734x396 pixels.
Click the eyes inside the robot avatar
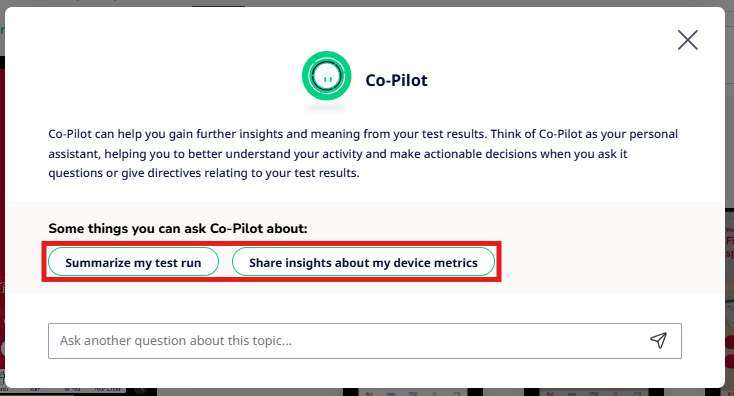328,79
